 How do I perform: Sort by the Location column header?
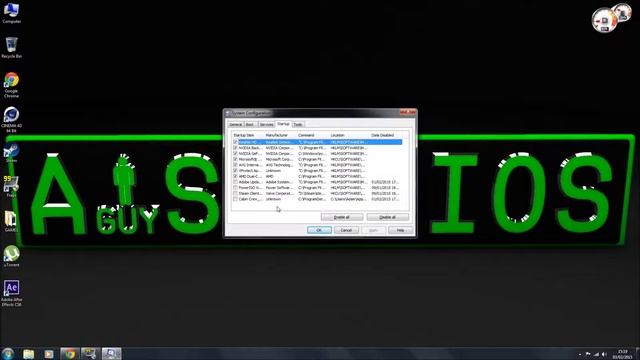pyautogui.click(x=350, y=135)
